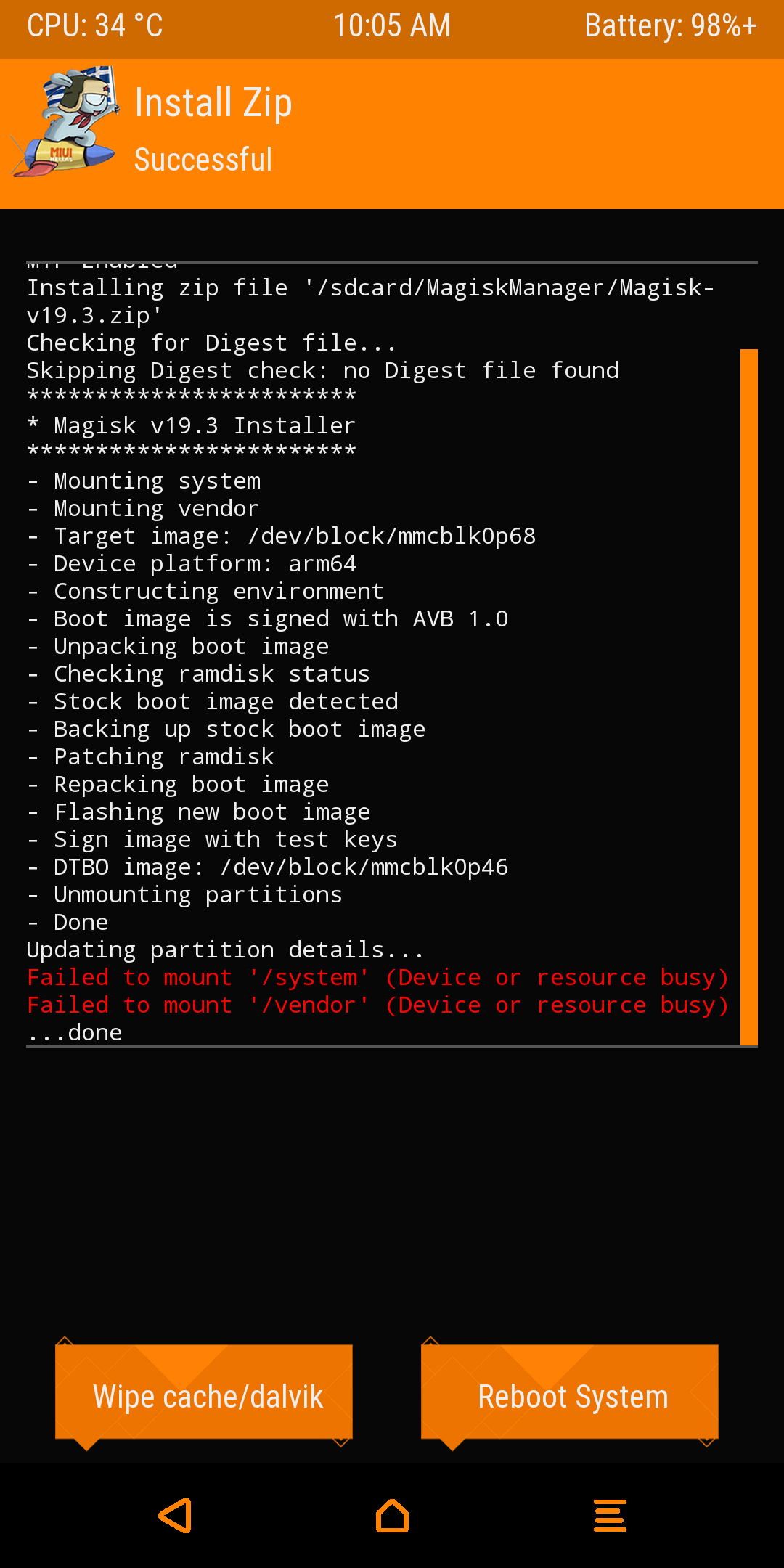Tap the home navigation icon

392,1516
